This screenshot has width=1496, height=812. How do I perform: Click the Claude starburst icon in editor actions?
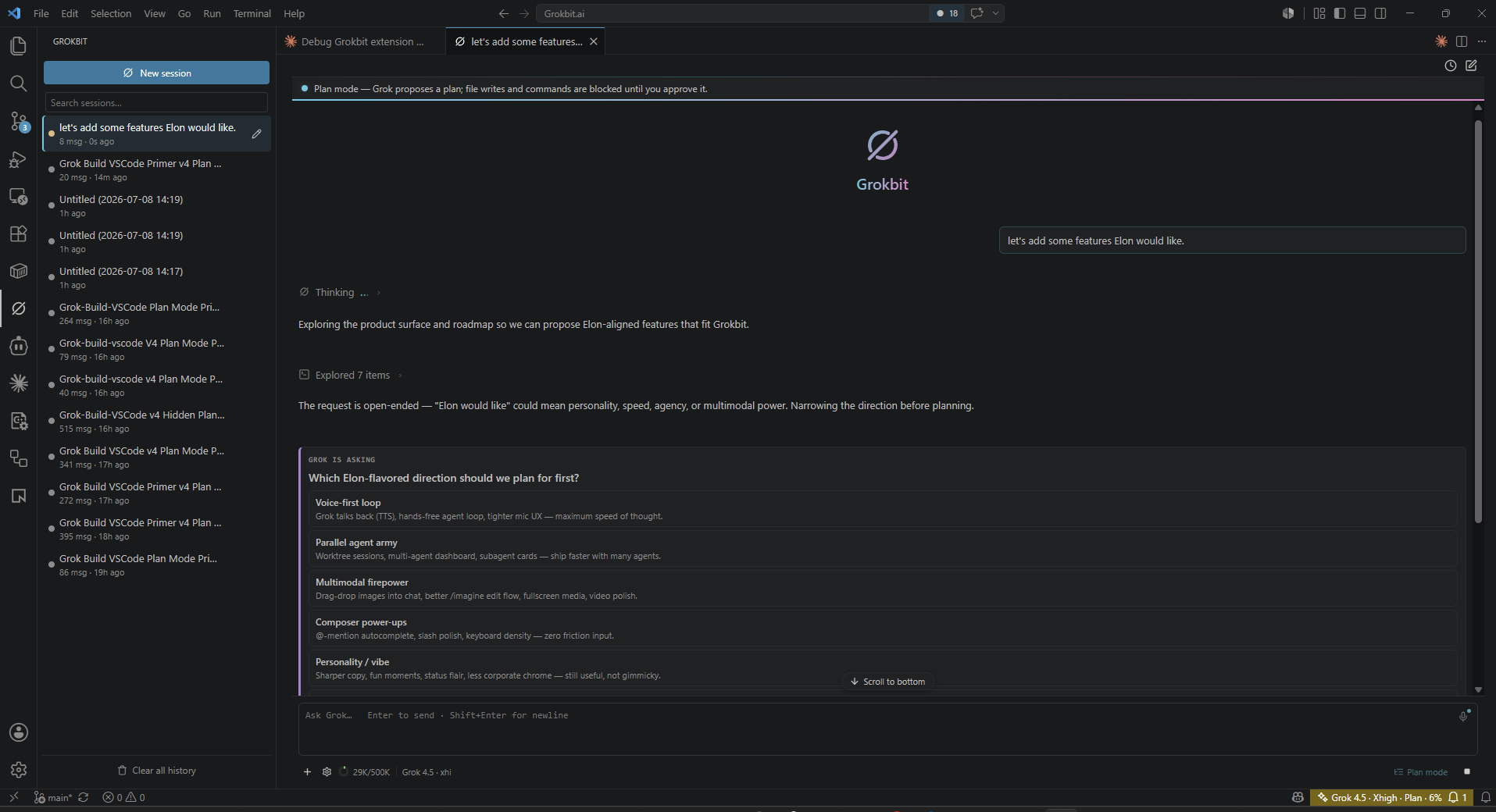click(1441, 41)
